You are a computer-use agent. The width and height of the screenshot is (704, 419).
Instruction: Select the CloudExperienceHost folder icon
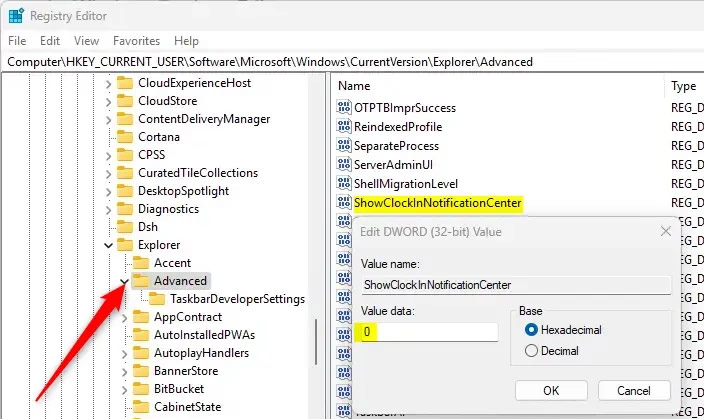(x=125, y=83)
